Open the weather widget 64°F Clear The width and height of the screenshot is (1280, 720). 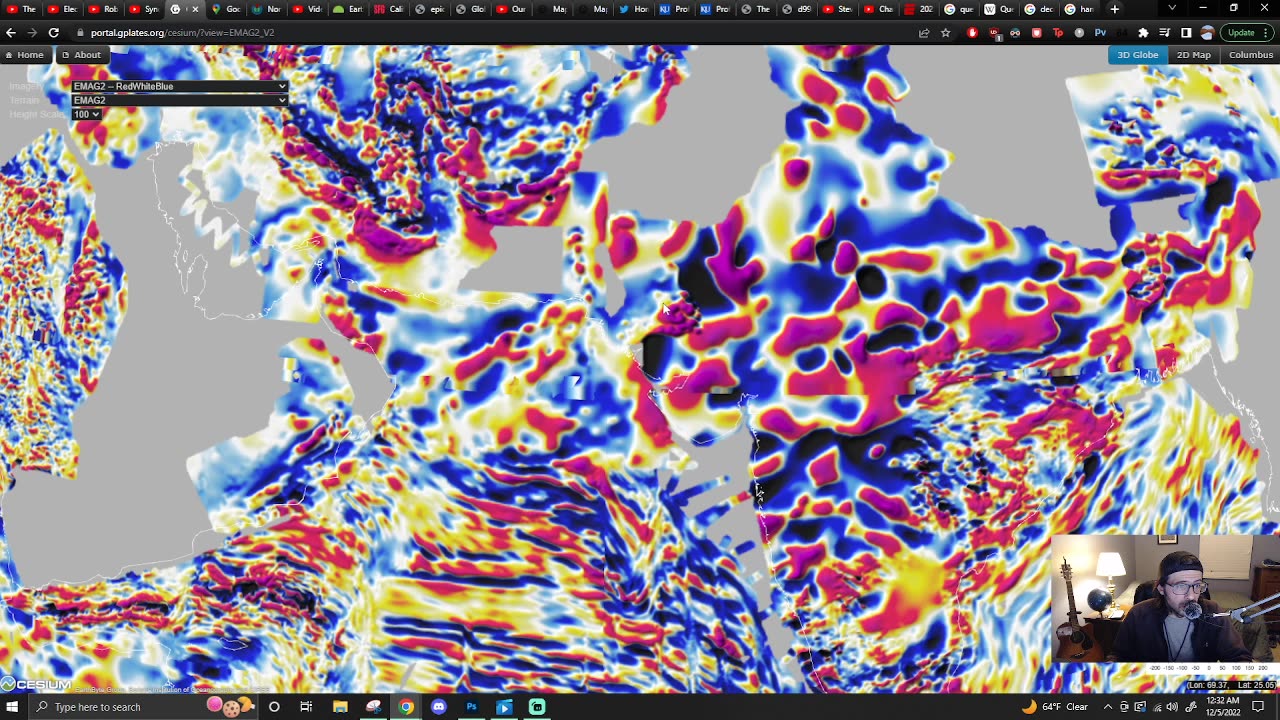pos(1055,707)
